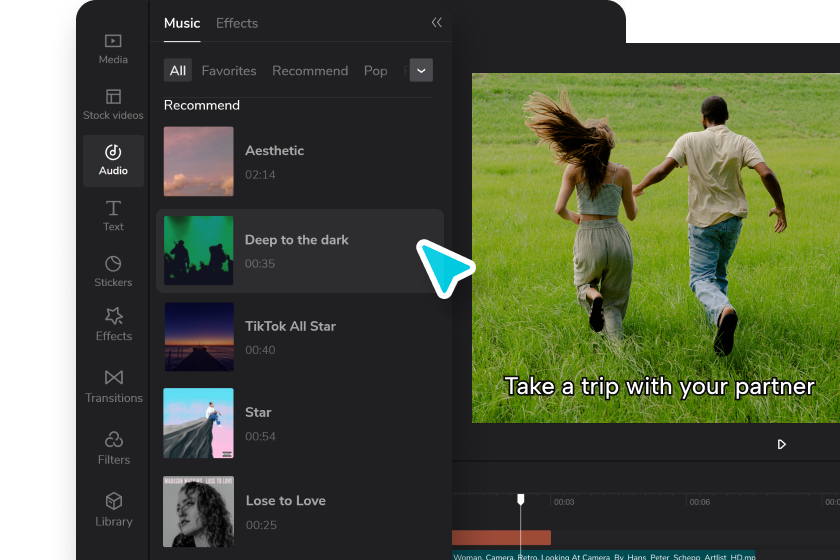This screenshot has width=840, height=560.
Task: Collapse the audio panel with double chevron
Action: click(x=437, y=23)
